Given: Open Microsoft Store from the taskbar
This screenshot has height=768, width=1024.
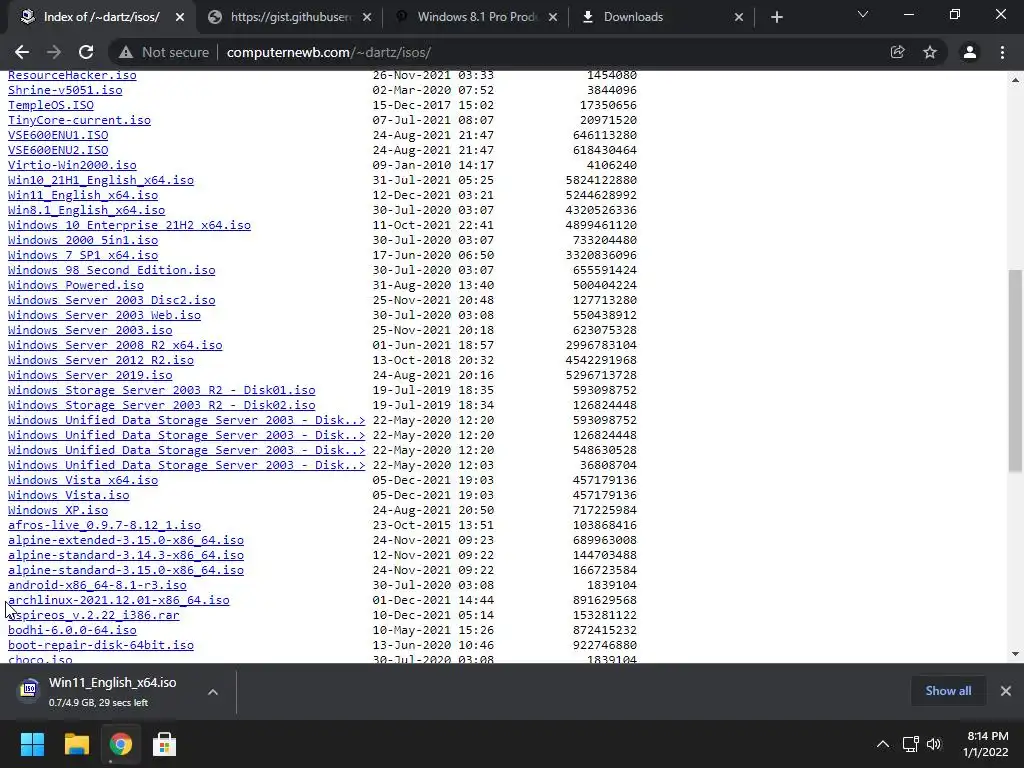Looking at the screenshot, I should [164, 744].
